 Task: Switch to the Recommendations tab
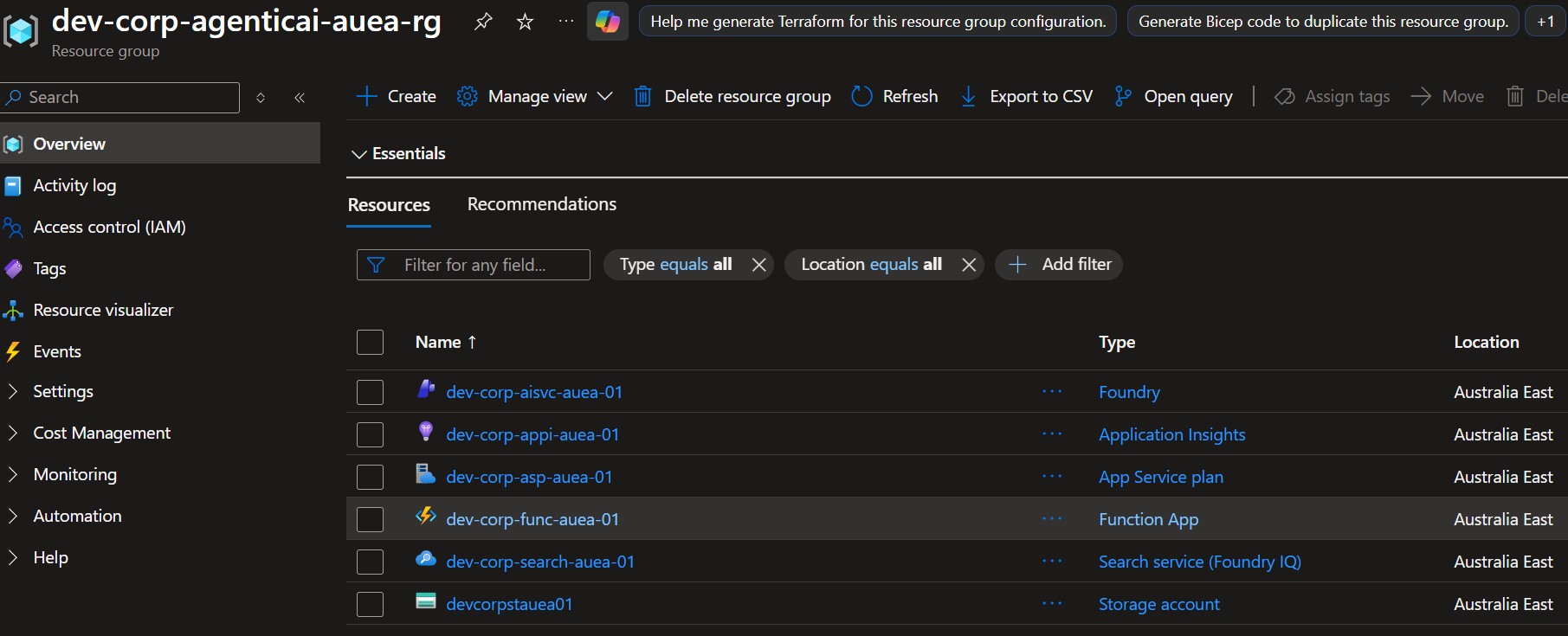coord(542,204)
